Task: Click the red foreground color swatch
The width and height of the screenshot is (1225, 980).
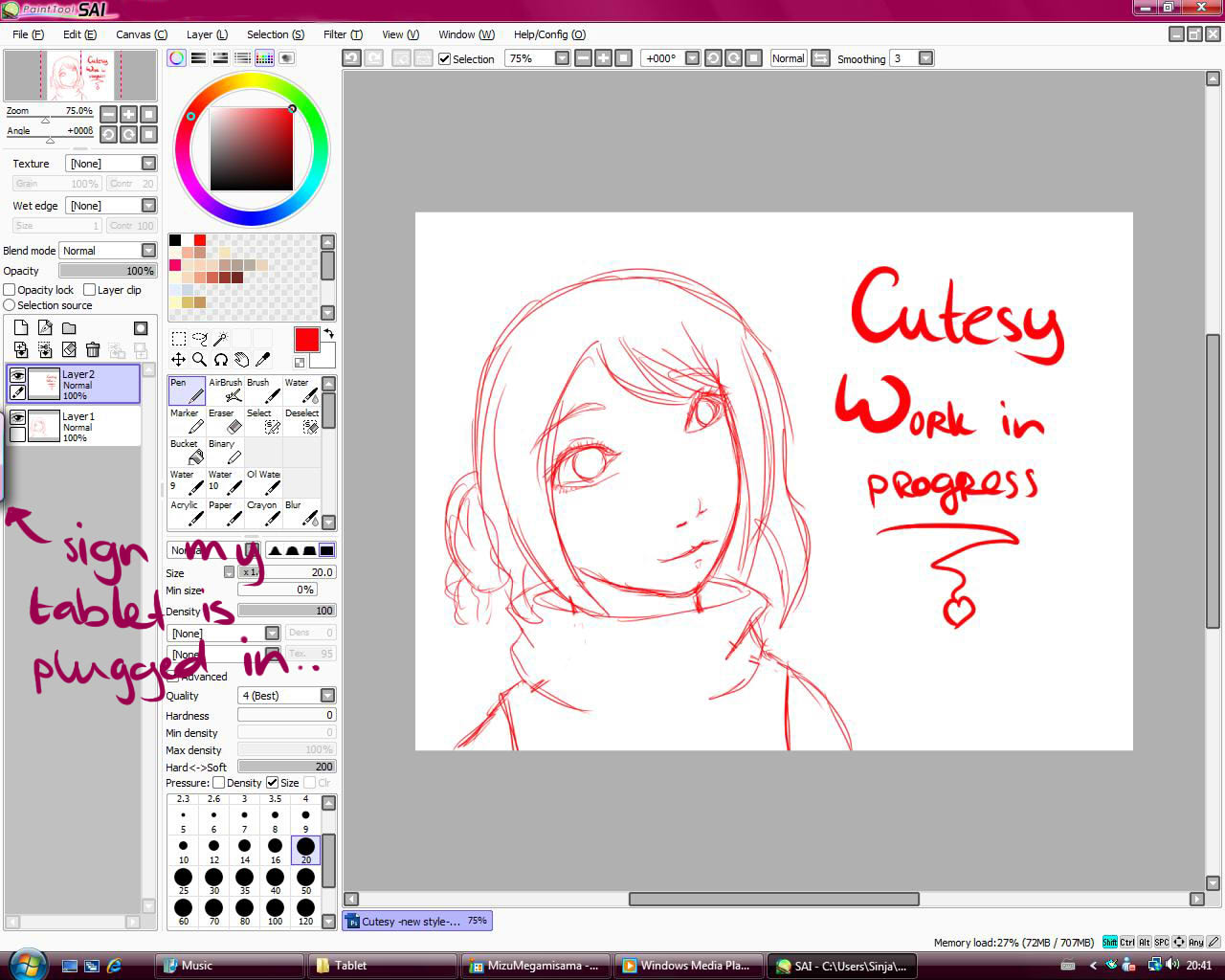Action: point(306,340)
